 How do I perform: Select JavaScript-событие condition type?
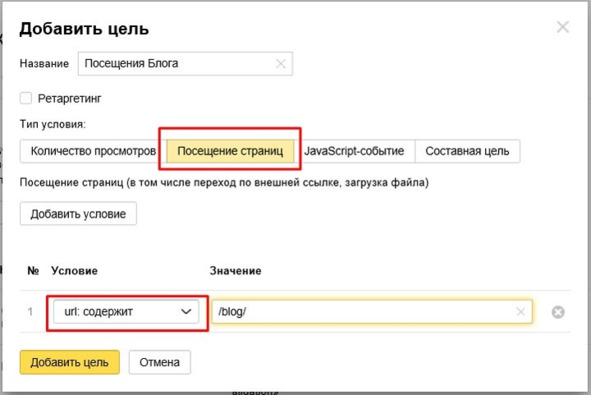(x=354, y=151)
